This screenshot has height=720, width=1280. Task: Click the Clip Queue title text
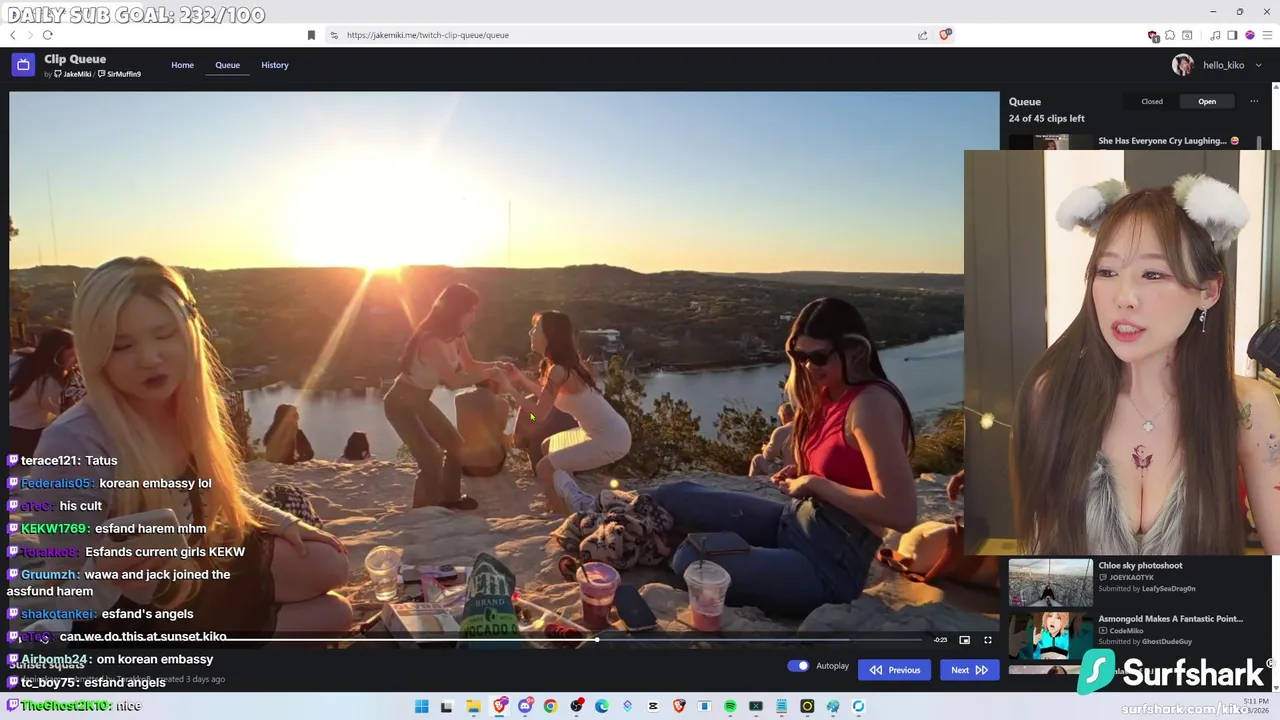point(75,59)
